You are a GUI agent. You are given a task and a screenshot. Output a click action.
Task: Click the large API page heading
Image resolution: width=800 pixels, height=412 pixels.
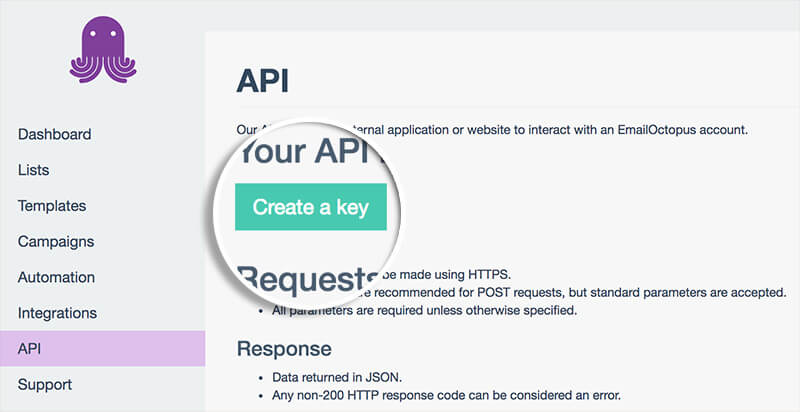263,81
